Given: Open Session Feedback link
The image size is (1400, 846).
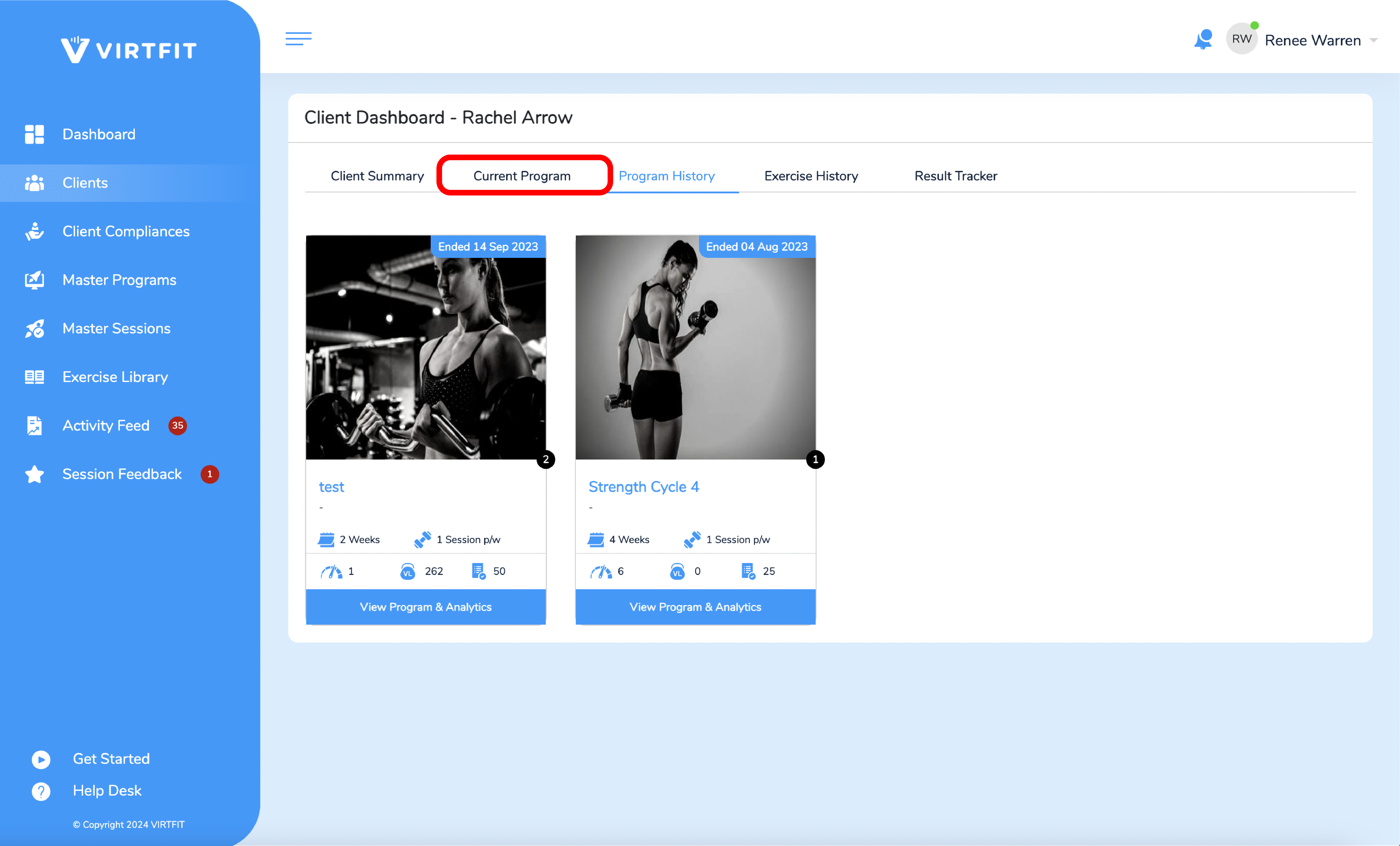Looking at the screenshot, I should 122,474.
